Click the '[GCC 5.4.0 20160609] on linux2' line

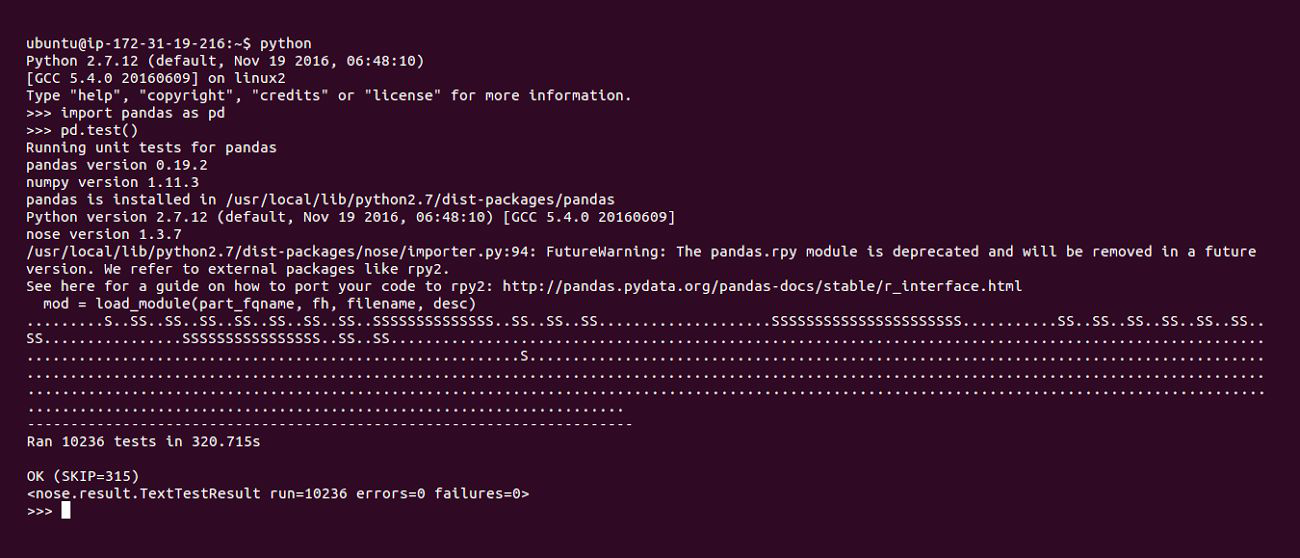(156, 78)
